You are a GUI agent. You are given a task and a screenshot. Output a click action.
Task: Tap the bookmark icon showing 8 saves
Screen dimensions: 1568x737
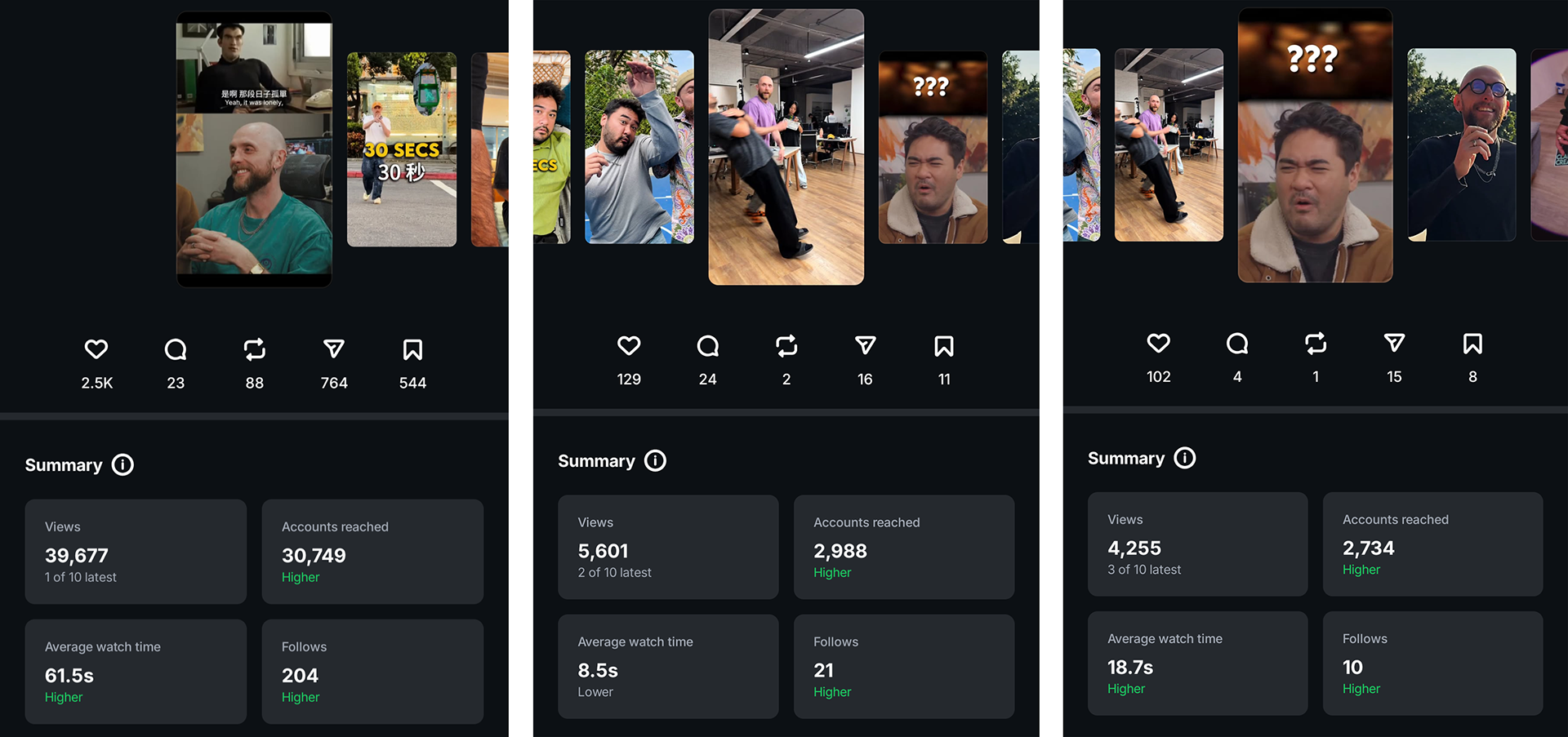(x=1472, y=344)
